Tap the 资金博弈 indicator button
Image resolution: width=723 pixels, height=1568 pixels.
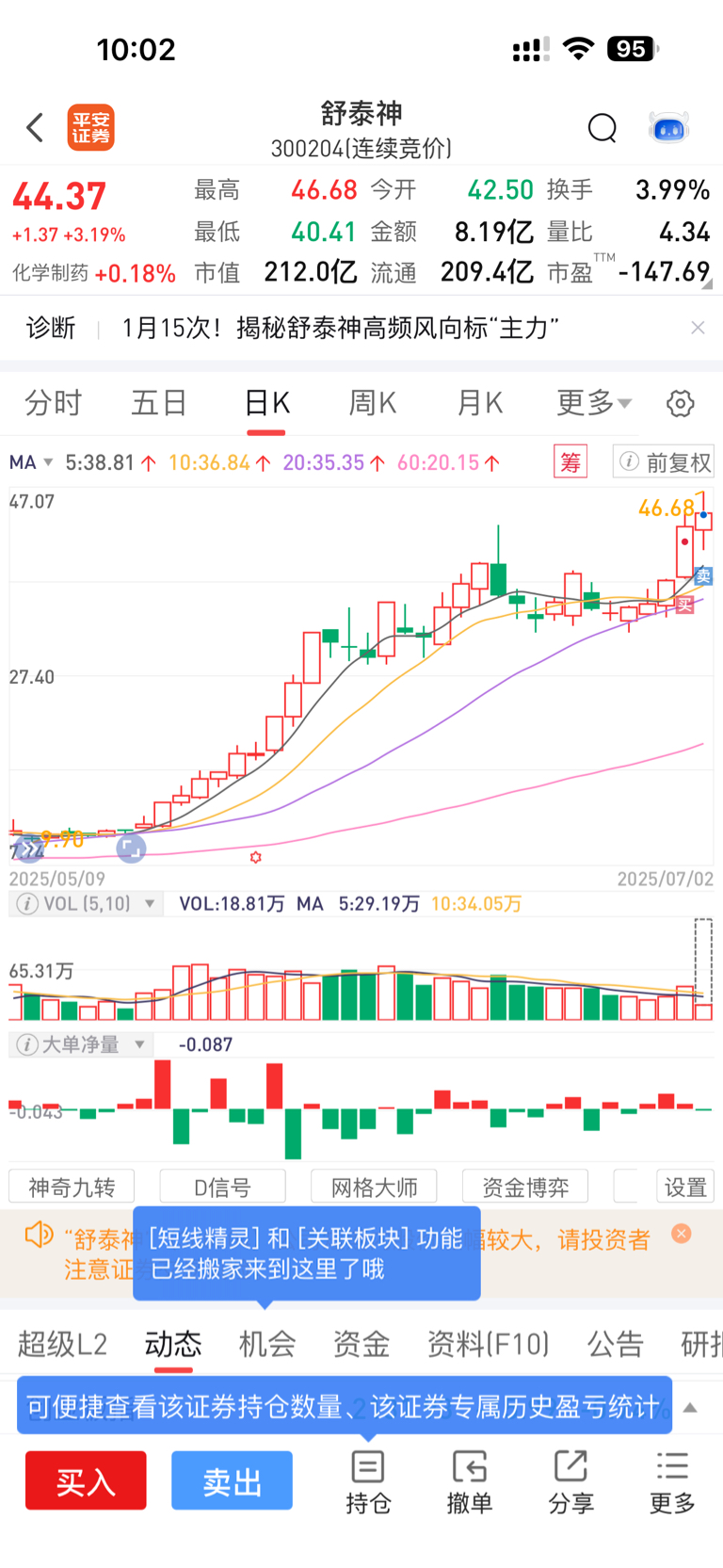[x=525, y=1187]
